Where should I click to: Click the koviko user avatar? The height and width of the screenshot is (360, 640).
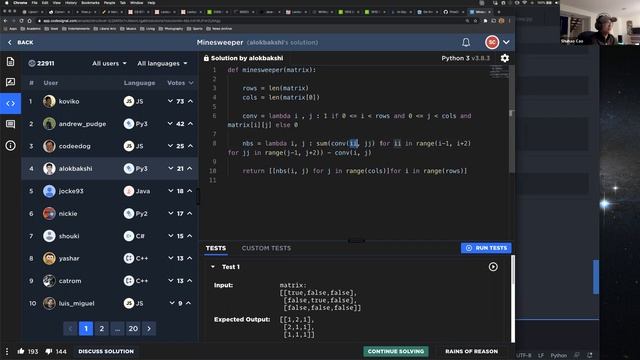click(x=49, y=101)
